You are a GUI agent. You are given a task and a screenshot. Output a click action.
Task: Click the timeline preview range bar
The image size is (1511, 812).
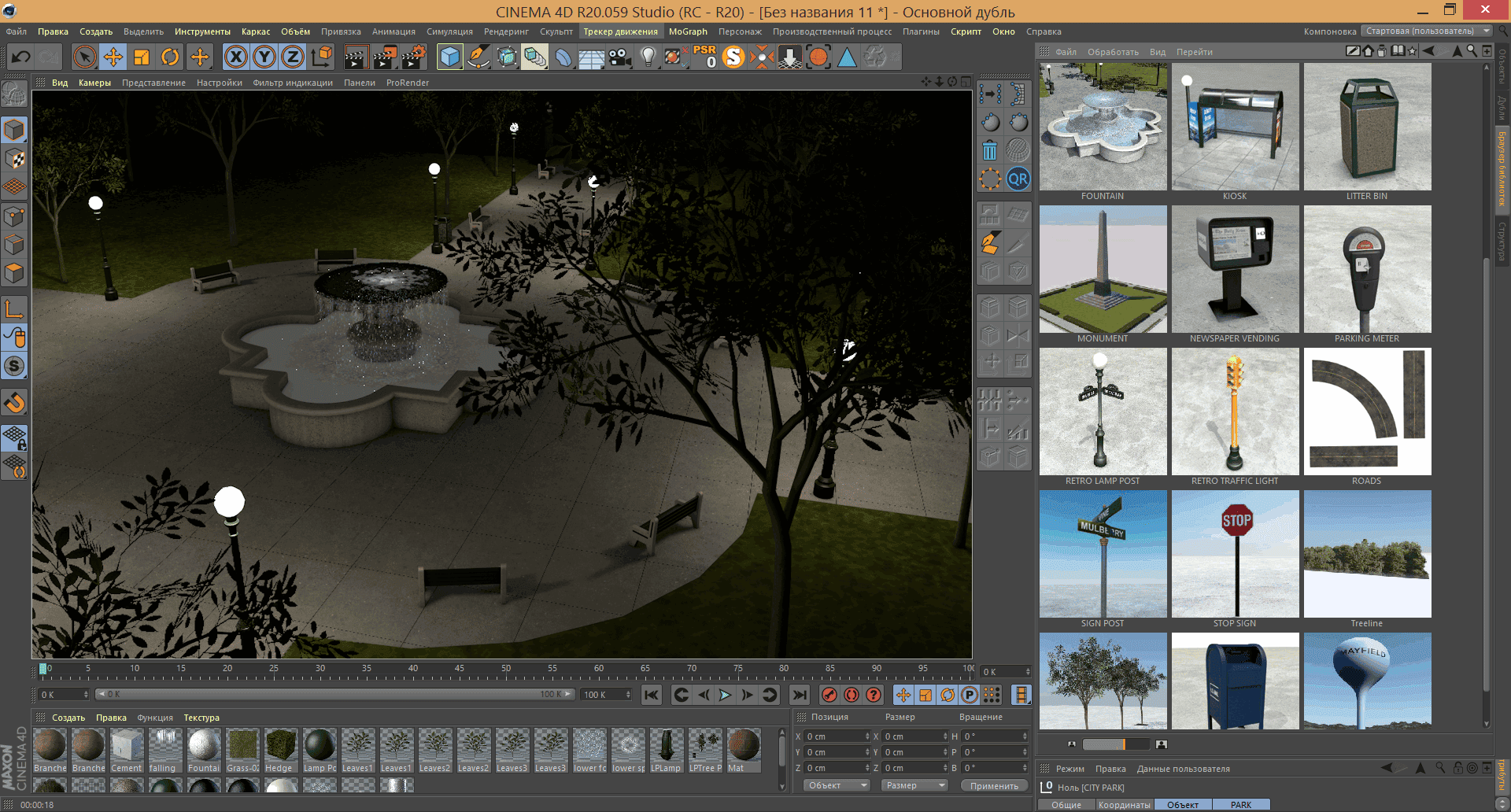point(334,694)
